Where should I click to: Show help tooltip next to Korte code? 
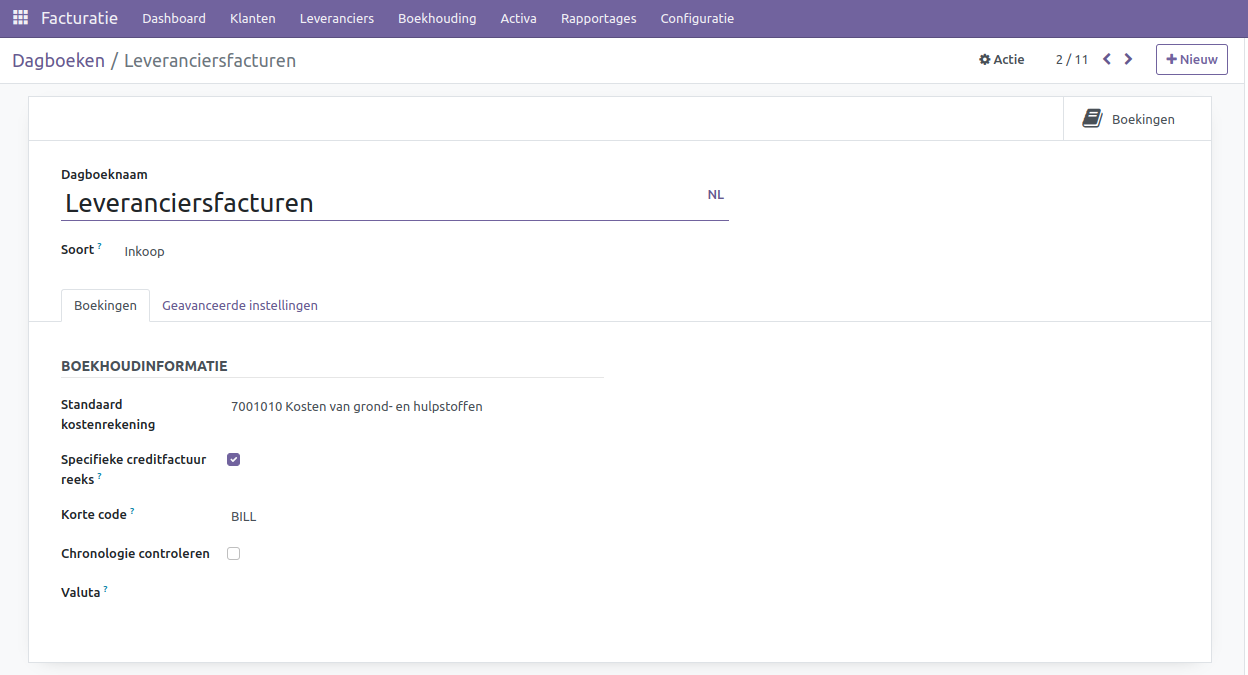(x=132, y=511)
